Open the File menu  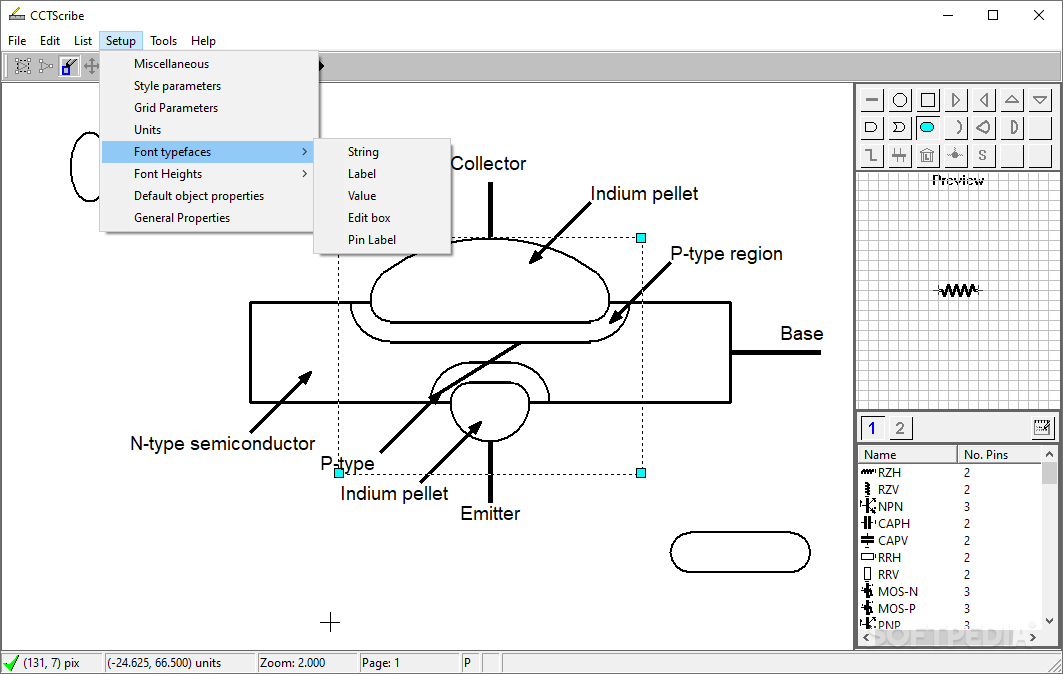17,41
